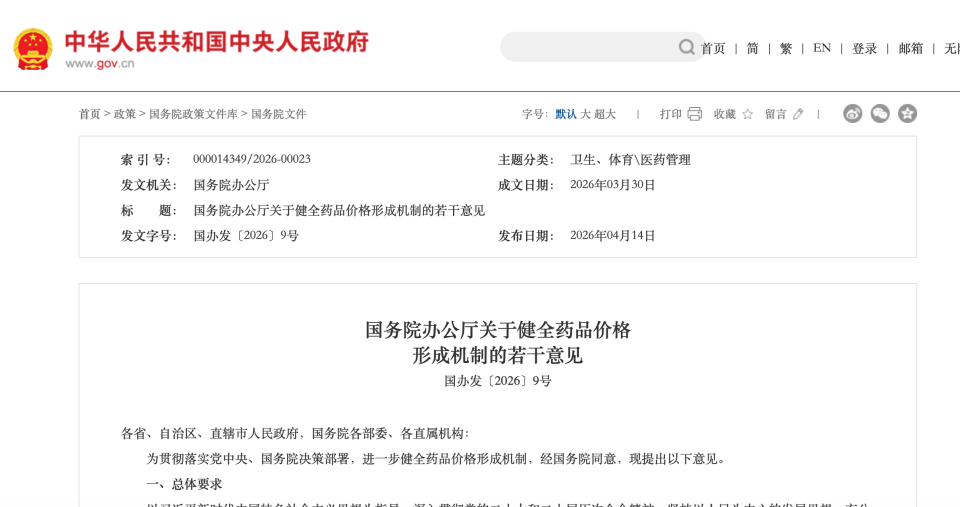960x507 pixels.
Task: Select written date 2026年03月30日
Action: coord(612,185)
